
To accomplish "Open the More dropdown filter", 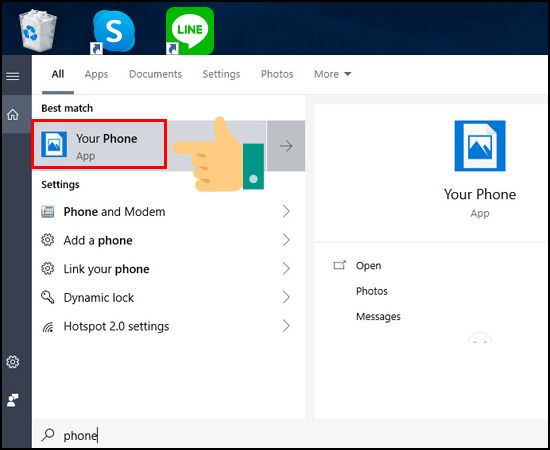I will click(x=333, y=74).
